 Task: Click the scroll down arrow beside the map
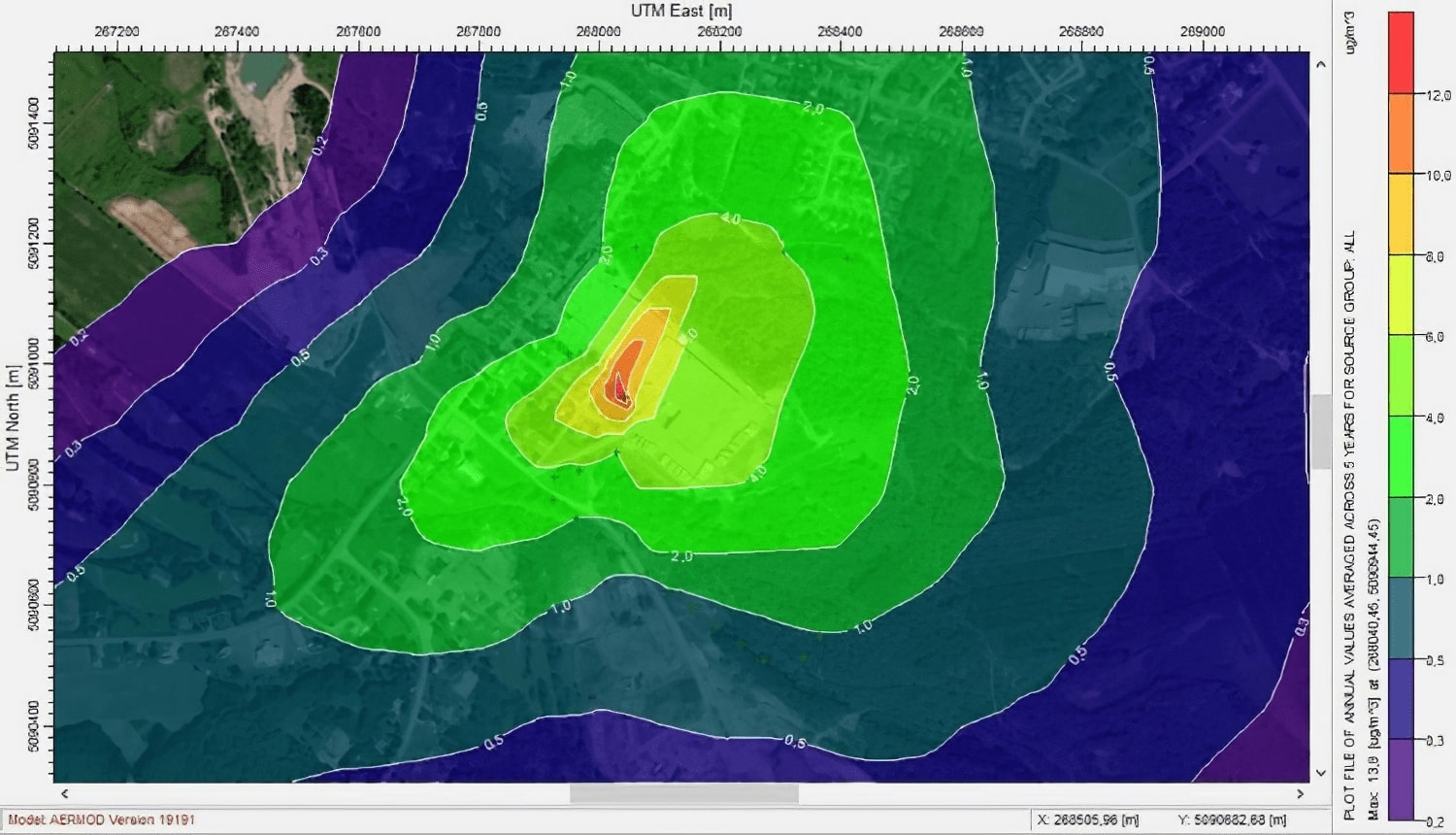tap(1320, 773)
